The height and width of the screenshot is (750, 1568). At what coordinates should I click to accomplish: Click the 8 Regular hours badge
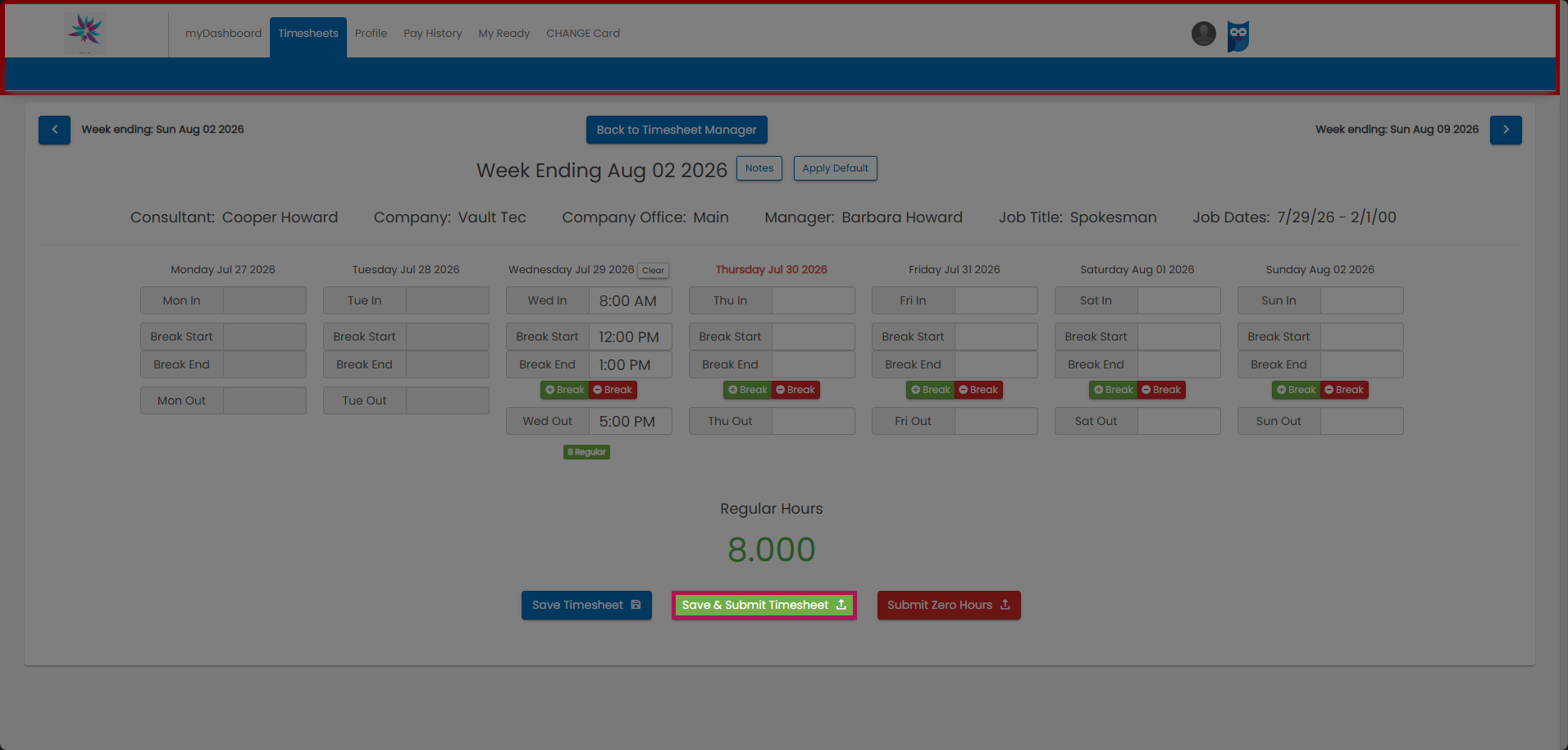pos(586,452)
